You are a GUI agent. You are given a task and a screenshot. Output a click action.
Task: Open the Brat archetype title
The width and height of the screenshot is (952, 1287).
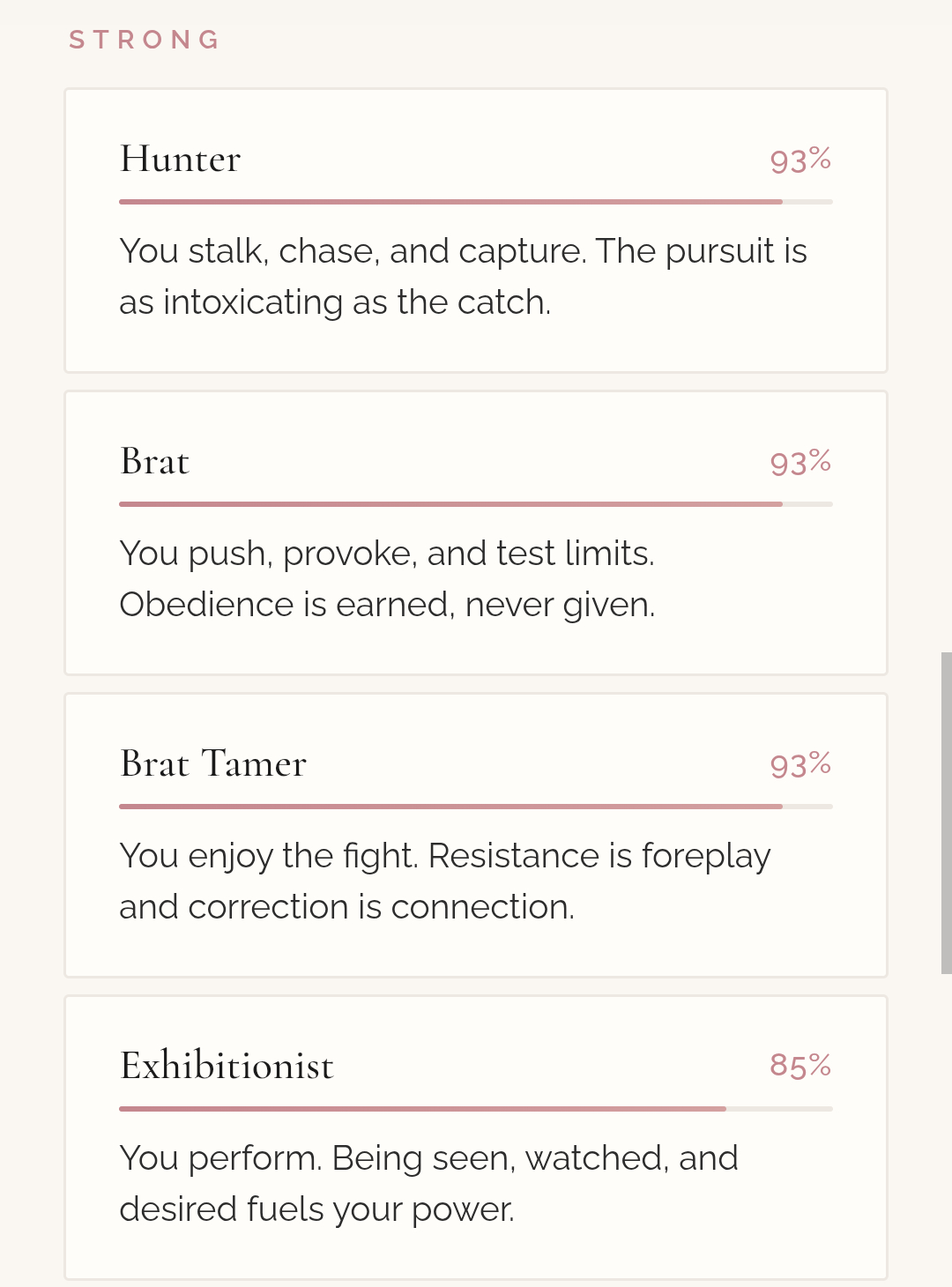pyautogui.click(x=155, y=462)
